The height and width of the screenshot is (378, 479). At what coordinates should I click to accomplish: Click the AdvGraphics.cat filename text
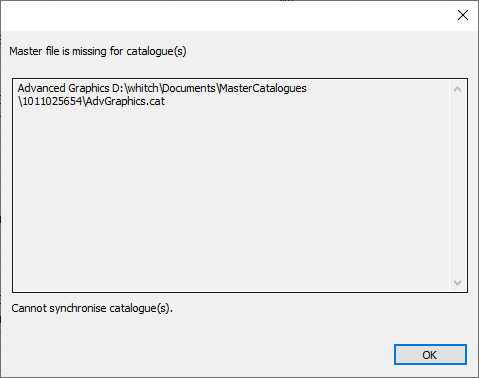pos(125,101)
